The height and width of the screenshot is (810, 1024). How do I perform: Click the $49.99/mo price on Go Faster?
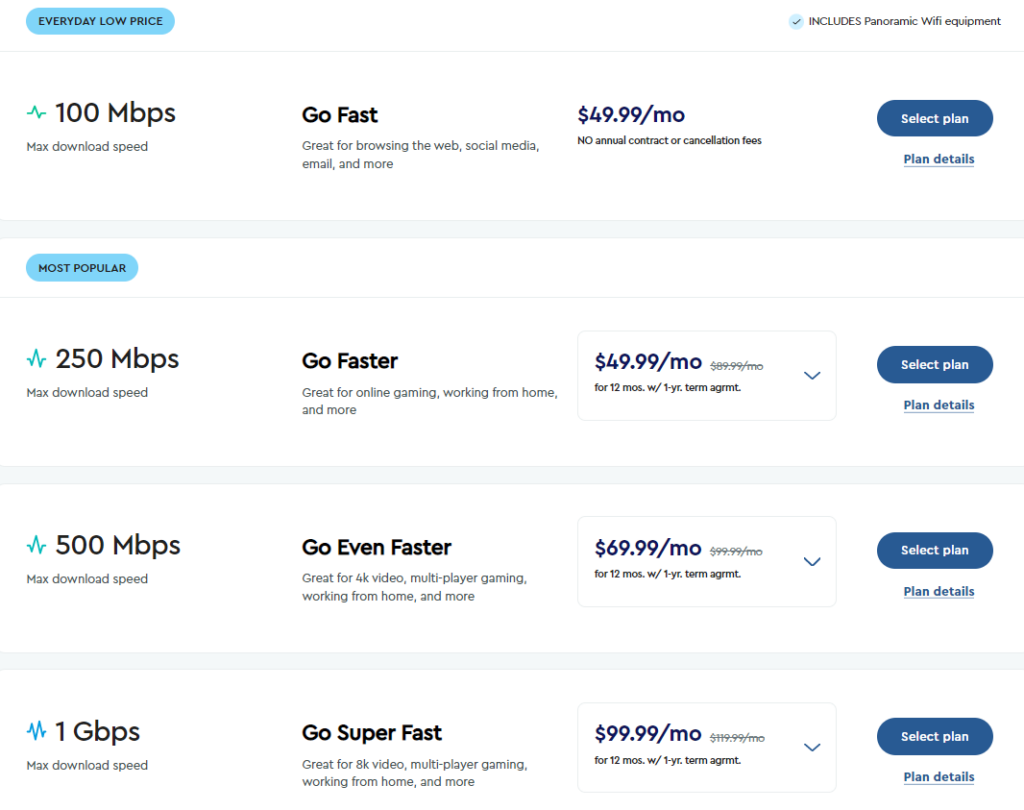(648, 361)
